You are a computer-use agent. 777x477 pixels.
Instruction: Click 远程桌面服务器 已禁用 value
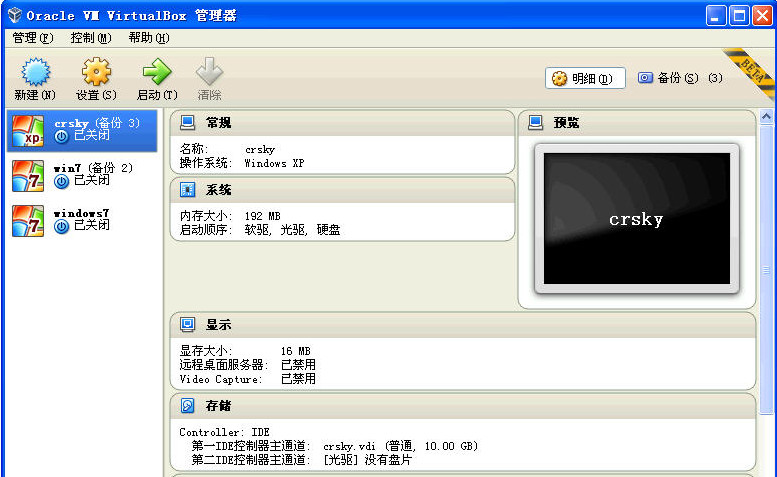tap(298, 365)
